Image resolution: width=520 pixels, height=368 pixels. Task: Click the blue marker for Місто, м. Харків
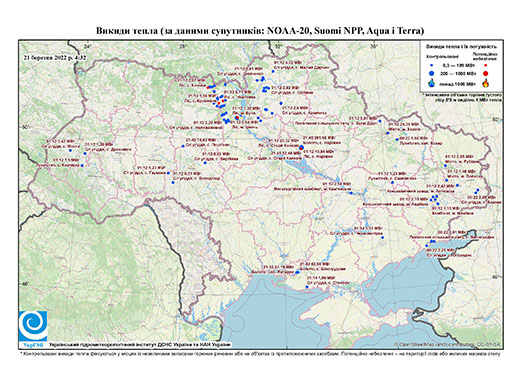pos(388,133)
